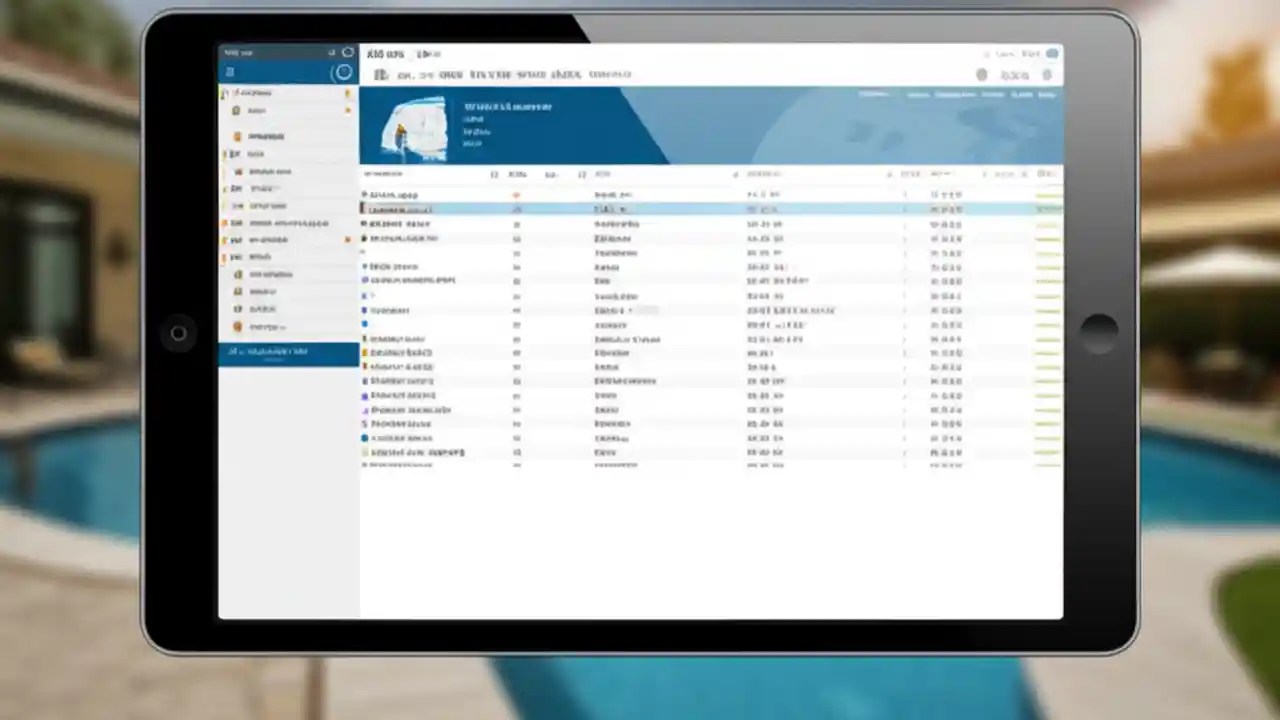Open the search icon on the top toolbar
The width and height of the screenshot is (1280, 720).
click(x=981, y=74)
